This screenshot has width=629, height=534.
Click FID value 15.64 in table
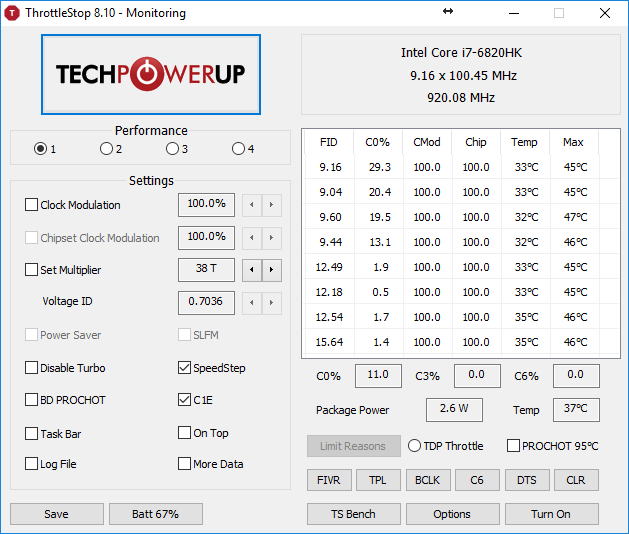pyautogui.click(x=329, y=342)
